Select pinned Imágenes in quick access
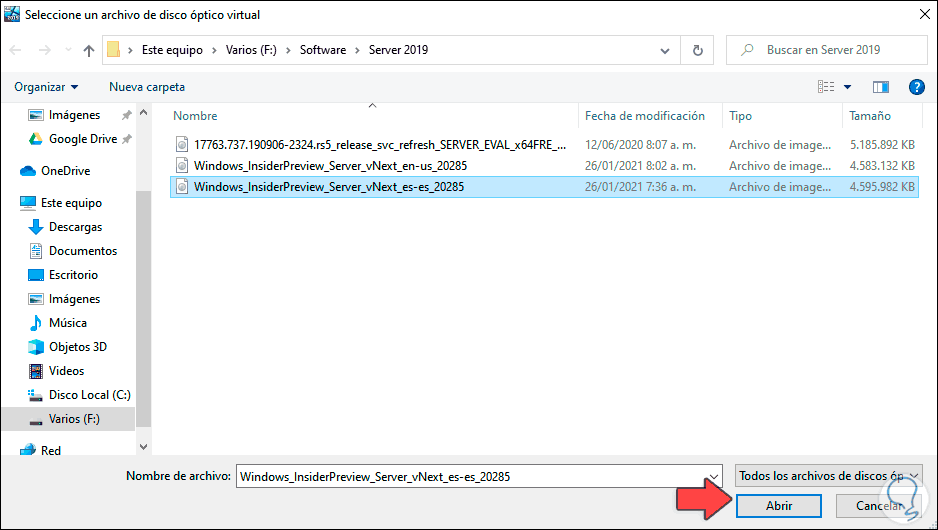Viewport: 938px width, 530px height. [x=74, y=115]
